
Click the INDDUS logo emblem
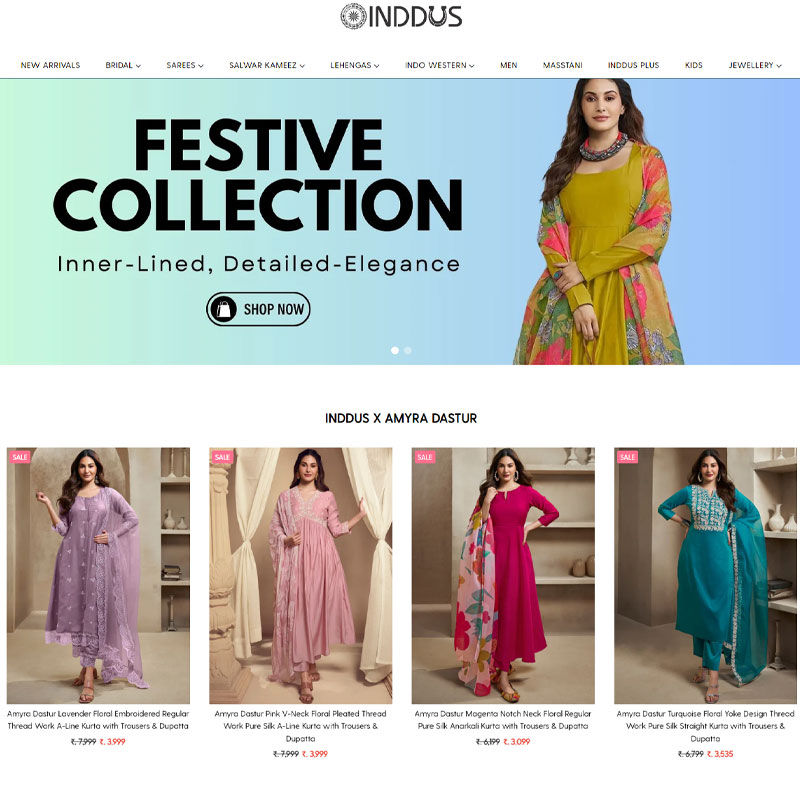pyautogui.click(x=353, y=16)
